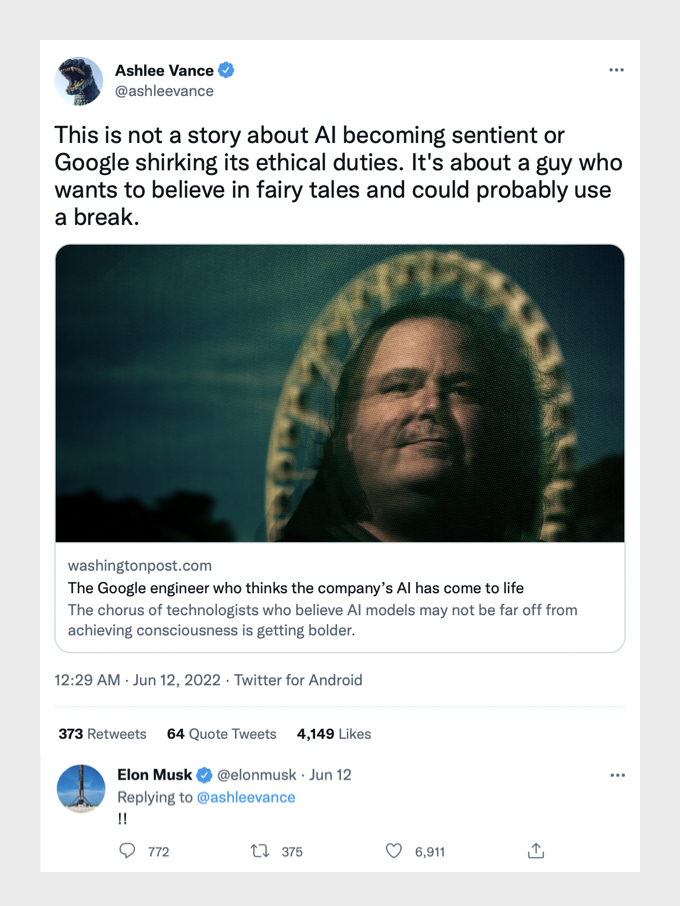Open three-dot menu on Elon Musk's reply
Image resolution: width=680 pixels, height=906 pixels.
coord(616,775)
